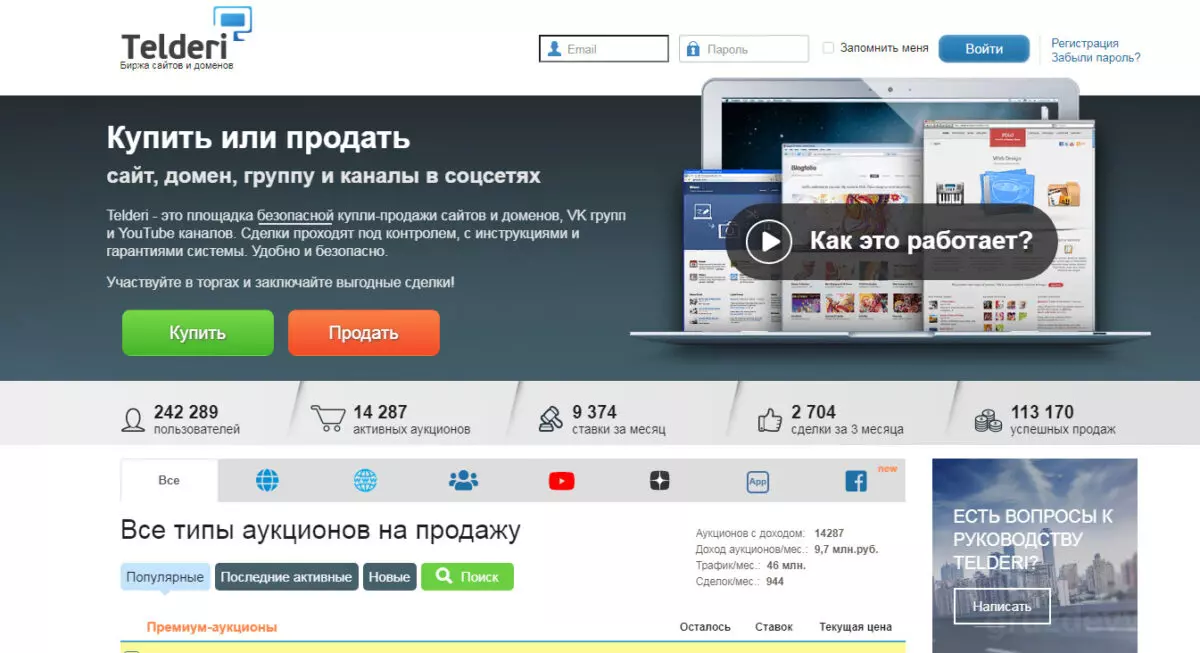Click the green Купить button
This screenshot has height=653, width=1200.
click(x=198, y=333)
